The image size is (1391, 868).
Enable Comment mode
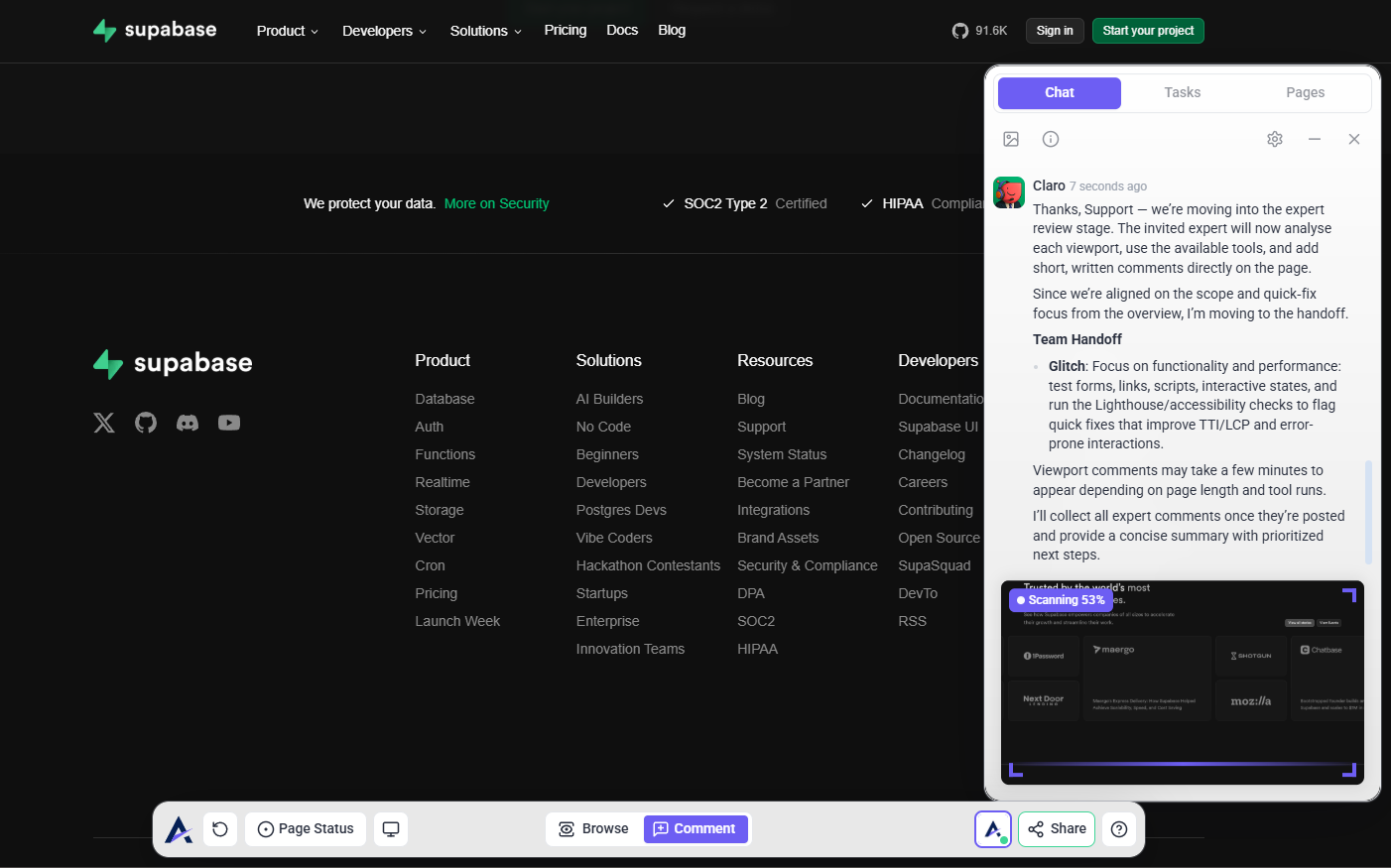tap(695, 829)
